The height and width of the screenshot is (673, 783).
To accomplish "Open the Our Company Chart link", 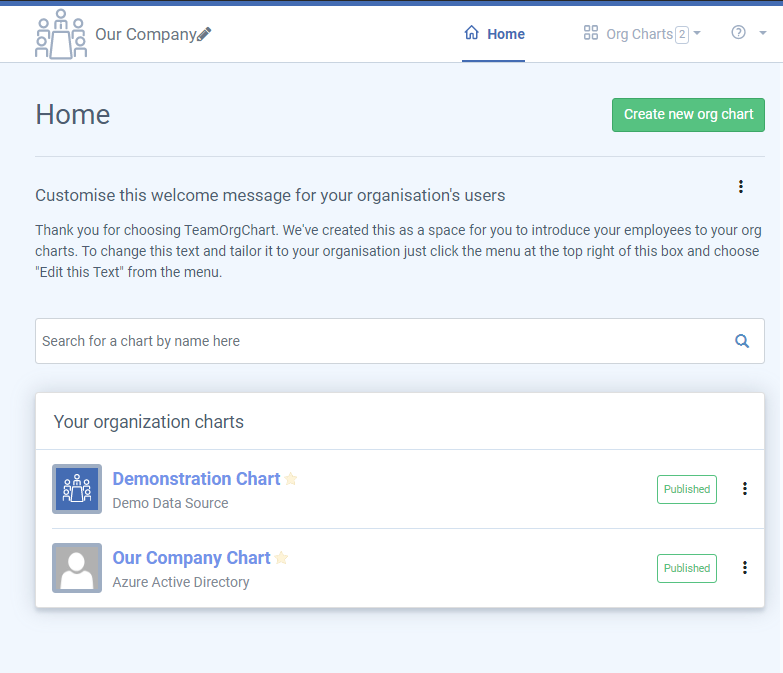I will [x=191, y=558].
